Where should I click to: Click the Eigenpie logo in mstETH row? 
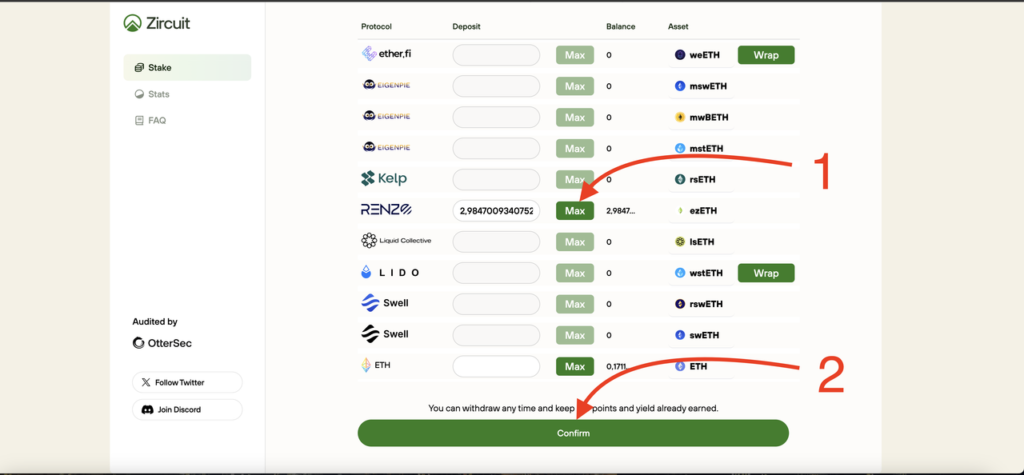coord(386,148)
